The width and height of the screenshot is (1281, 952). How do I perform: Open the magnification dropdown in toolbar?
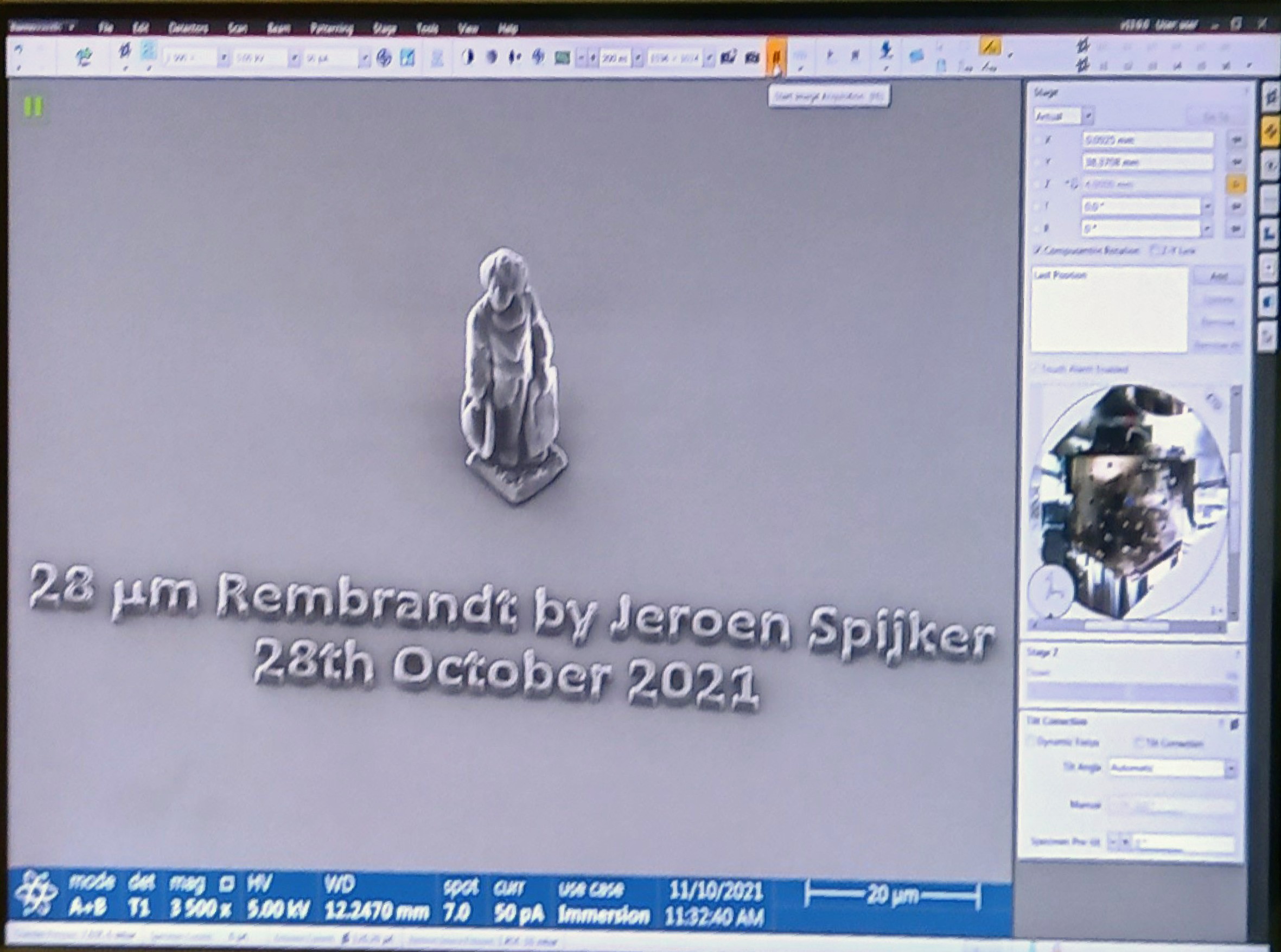point(225,58)
